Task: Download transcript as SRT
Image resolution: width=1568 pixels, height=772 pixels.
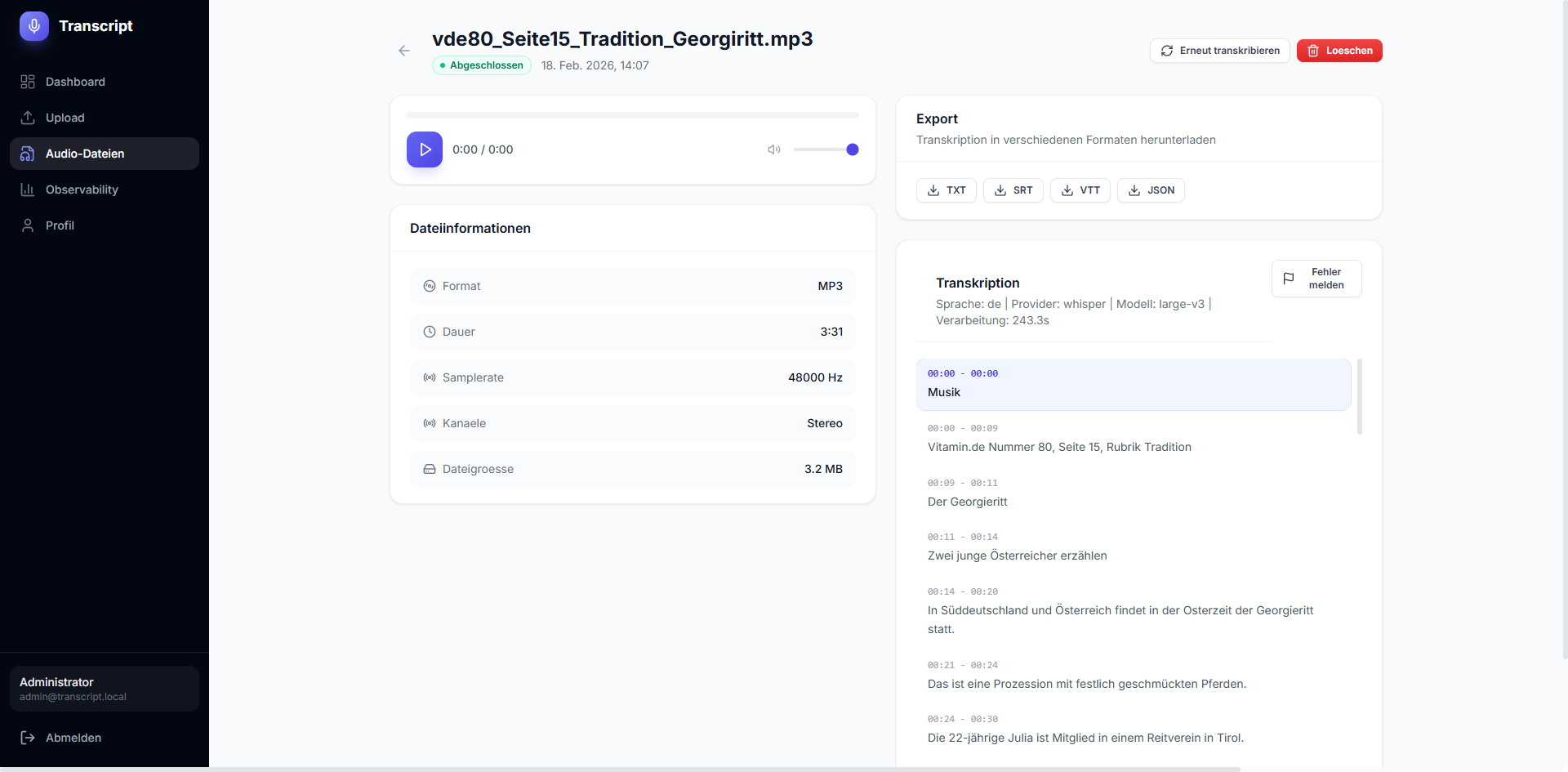Action: 1013,190
